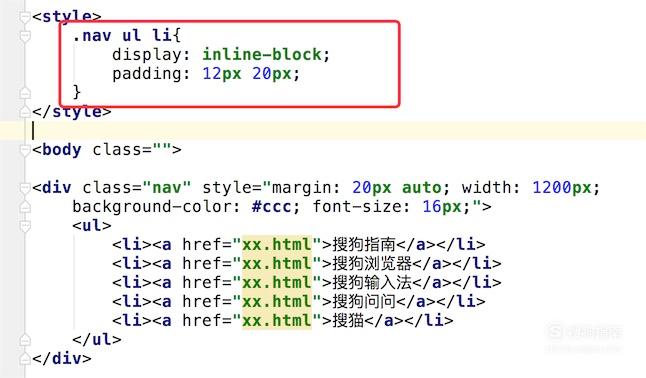Click the 搜猫 link text
646x378 pixels.
coord(348,320)
